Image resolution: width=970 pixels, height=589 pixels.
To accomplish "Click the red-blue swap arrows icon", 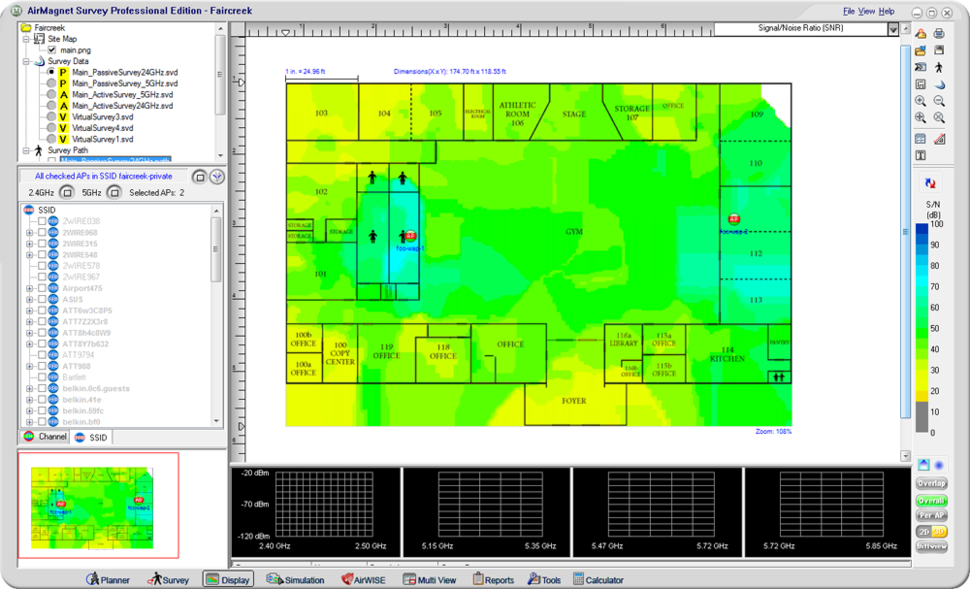I will click(930, 183).
